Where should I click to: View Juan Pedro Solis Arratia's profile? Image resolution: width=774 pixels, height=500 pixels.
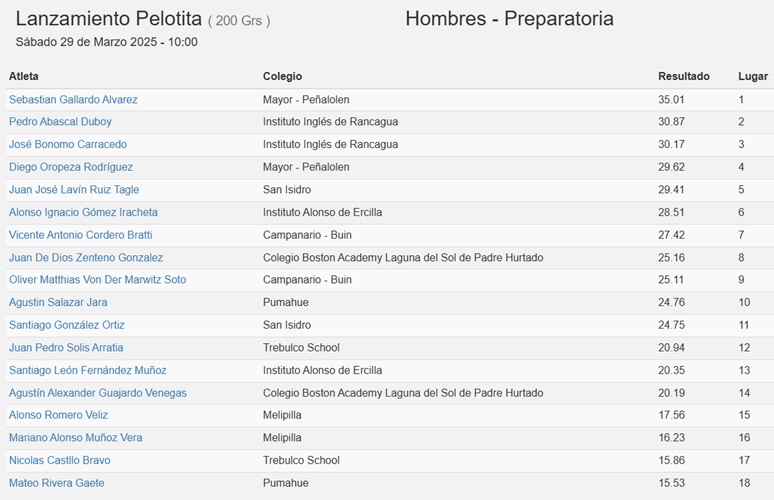pyautogui.click(x=66, y=348)
